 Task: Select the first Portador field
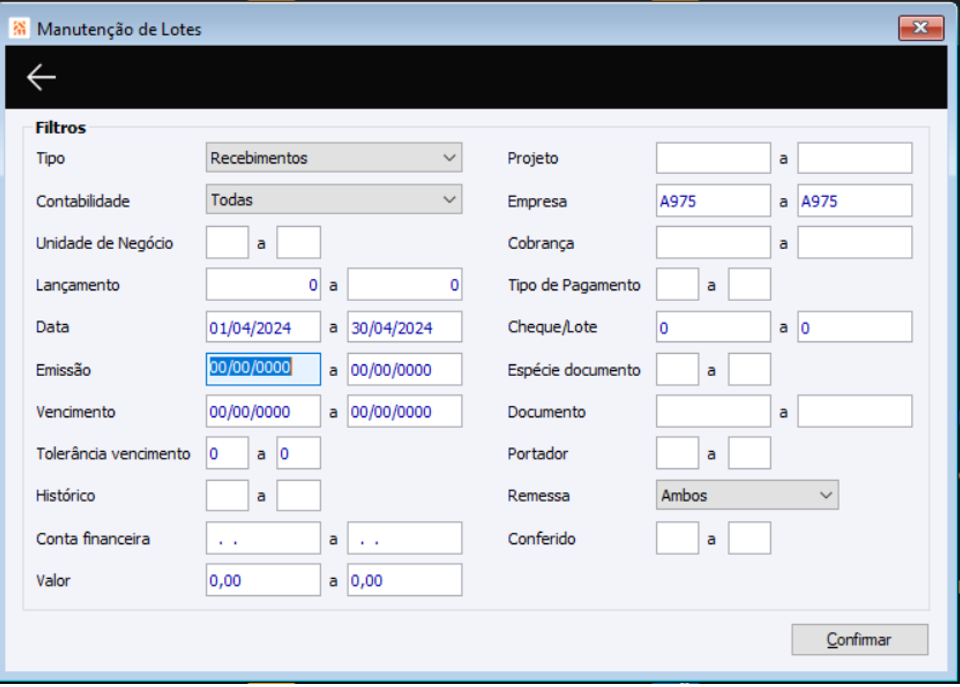pyautogui.click(x=677, y=453)
